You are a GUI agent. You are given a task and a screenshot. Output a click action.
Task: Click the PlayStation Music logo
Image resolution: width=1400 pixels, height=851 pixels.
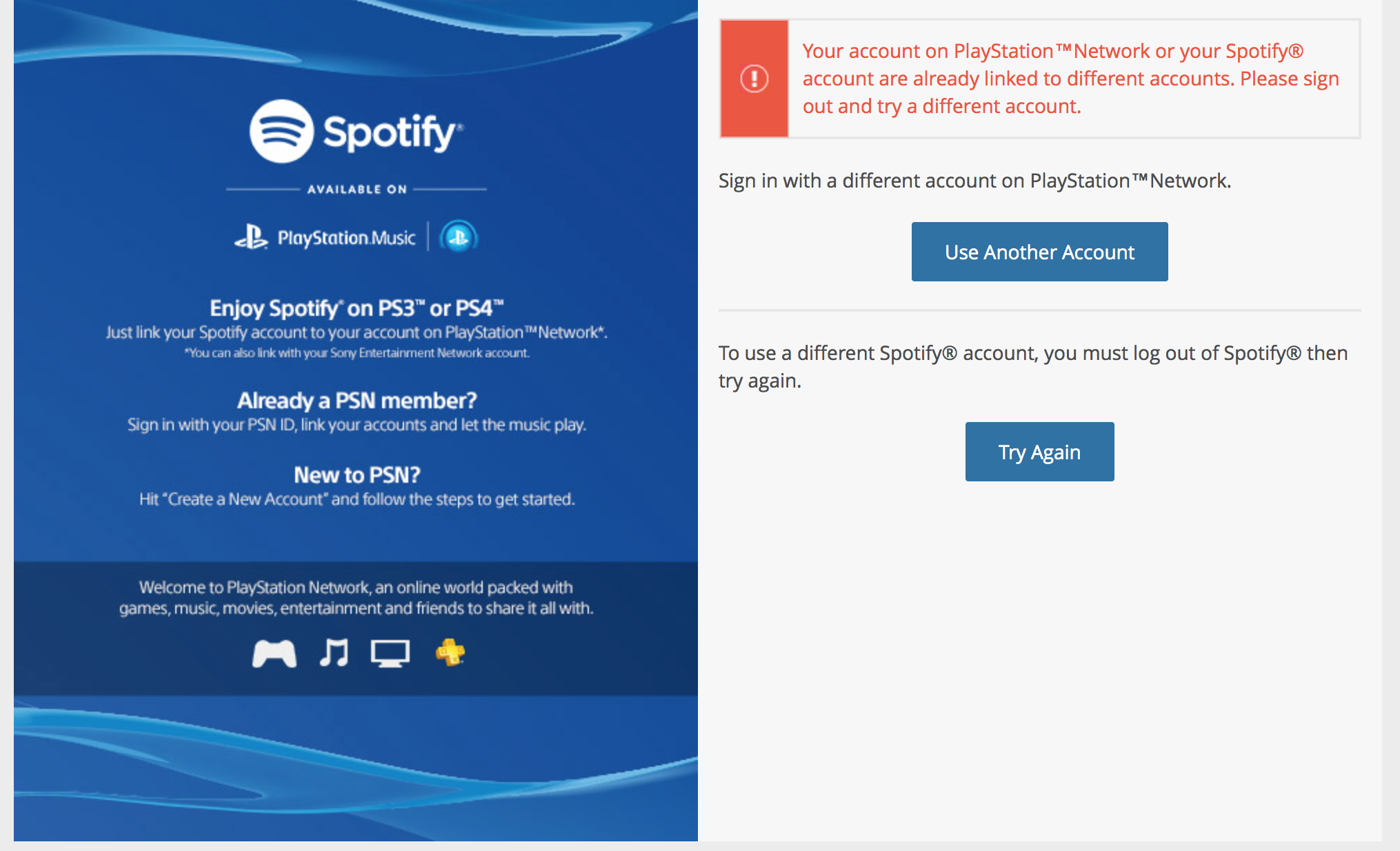click(325, 237)
